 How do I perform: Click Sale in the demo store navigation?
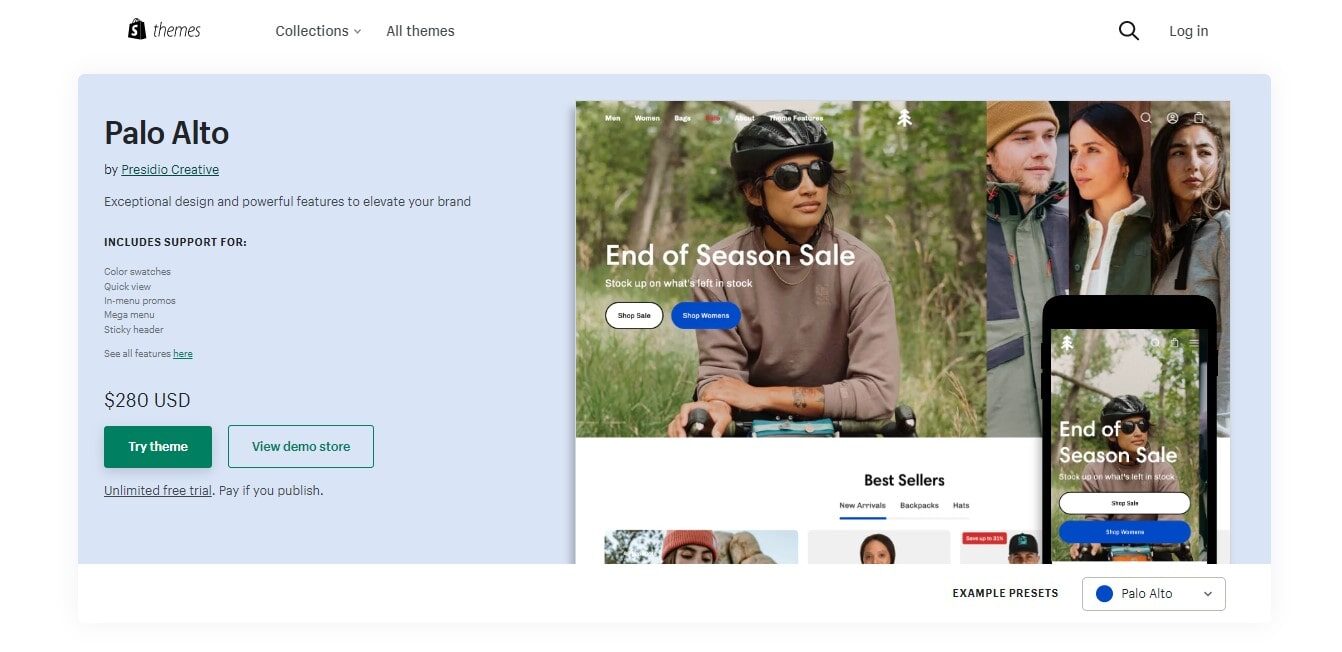(x=712, y=117)
